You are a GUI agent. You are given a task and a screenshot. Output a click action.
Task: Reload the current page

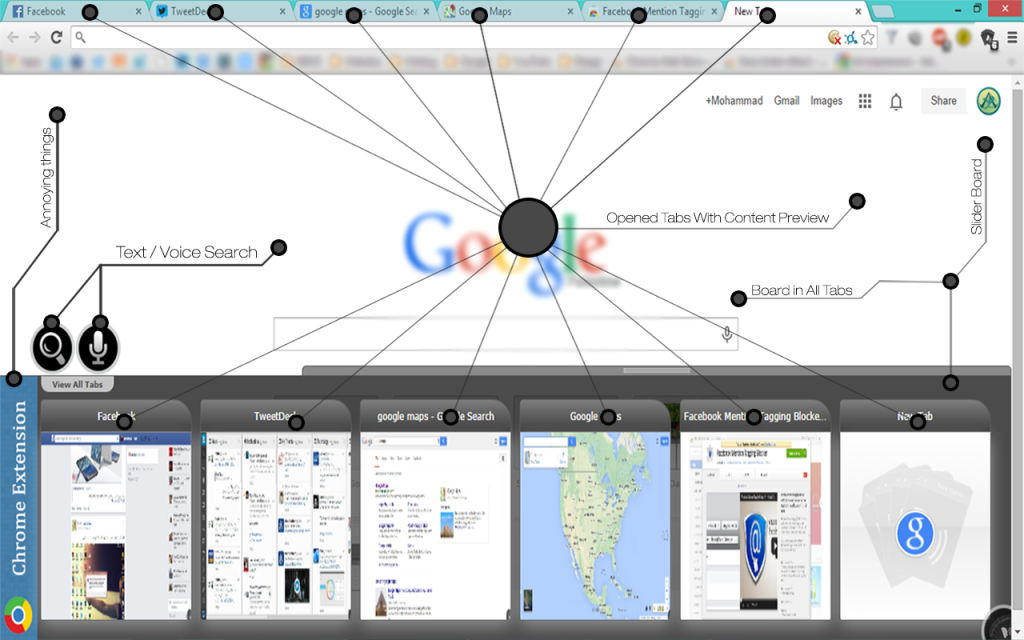[x=57, y=37]
